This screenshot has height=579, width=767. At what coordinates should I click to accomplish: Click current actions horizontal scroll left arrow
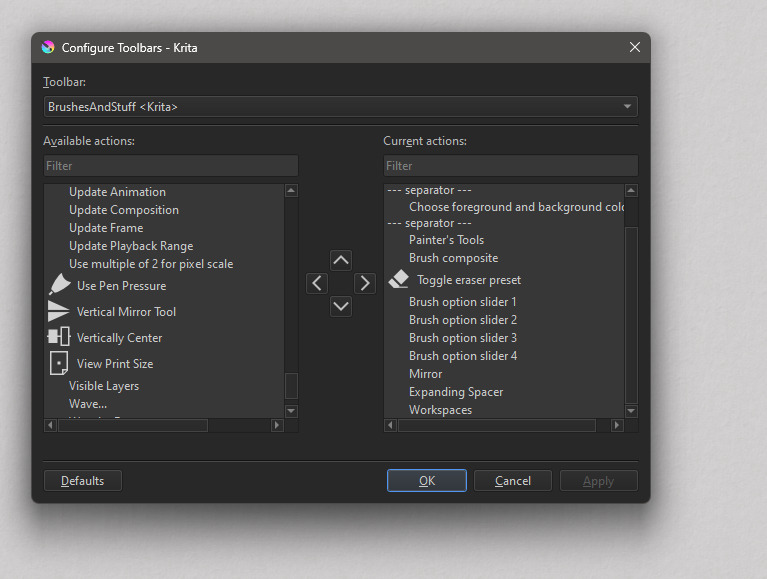(390, 425)
